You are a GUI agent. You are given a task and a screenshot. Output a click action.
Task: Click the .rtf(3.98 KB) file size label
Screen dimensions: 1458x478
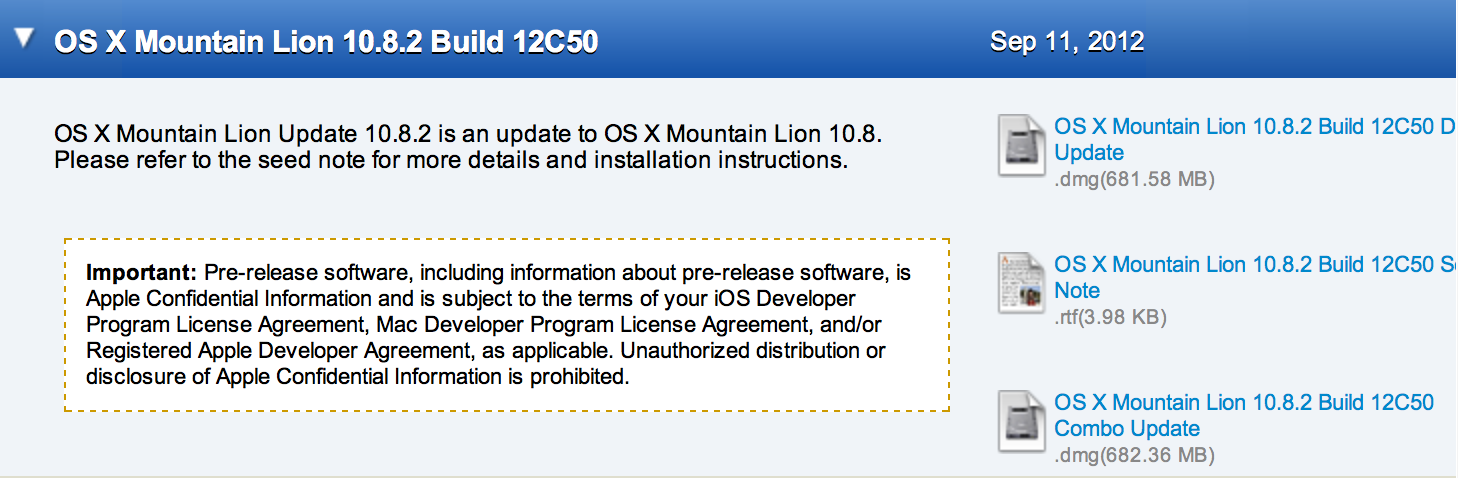click(1110, 318)
